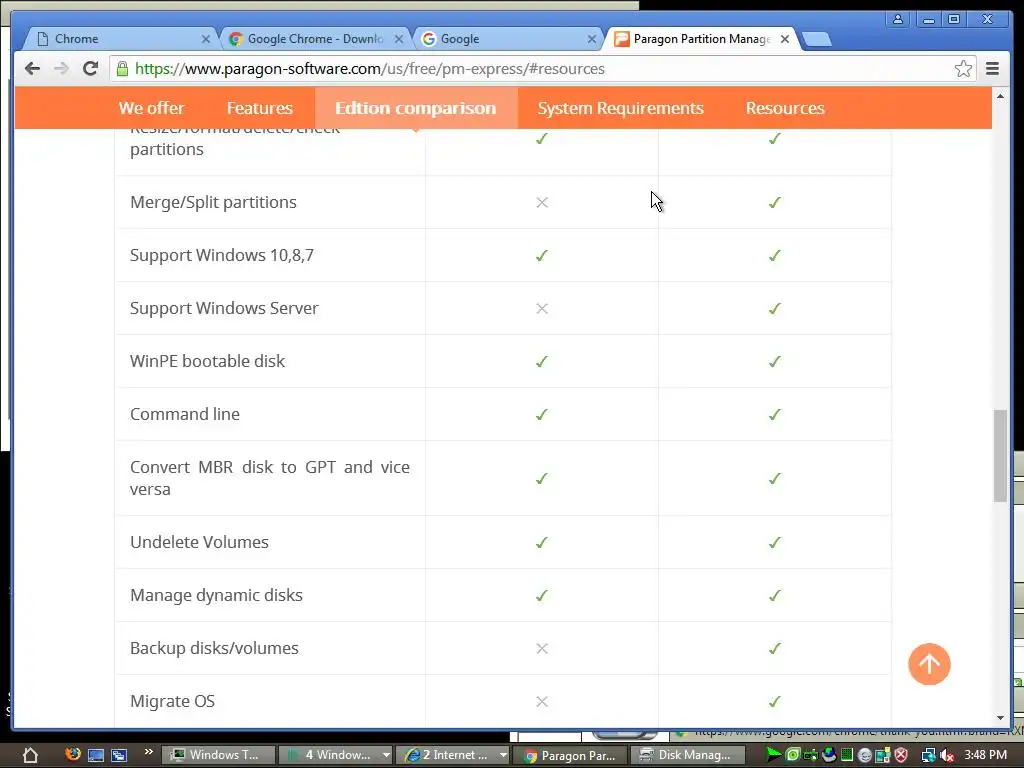Open a new tab with the new-tab button

coord(816,40)
